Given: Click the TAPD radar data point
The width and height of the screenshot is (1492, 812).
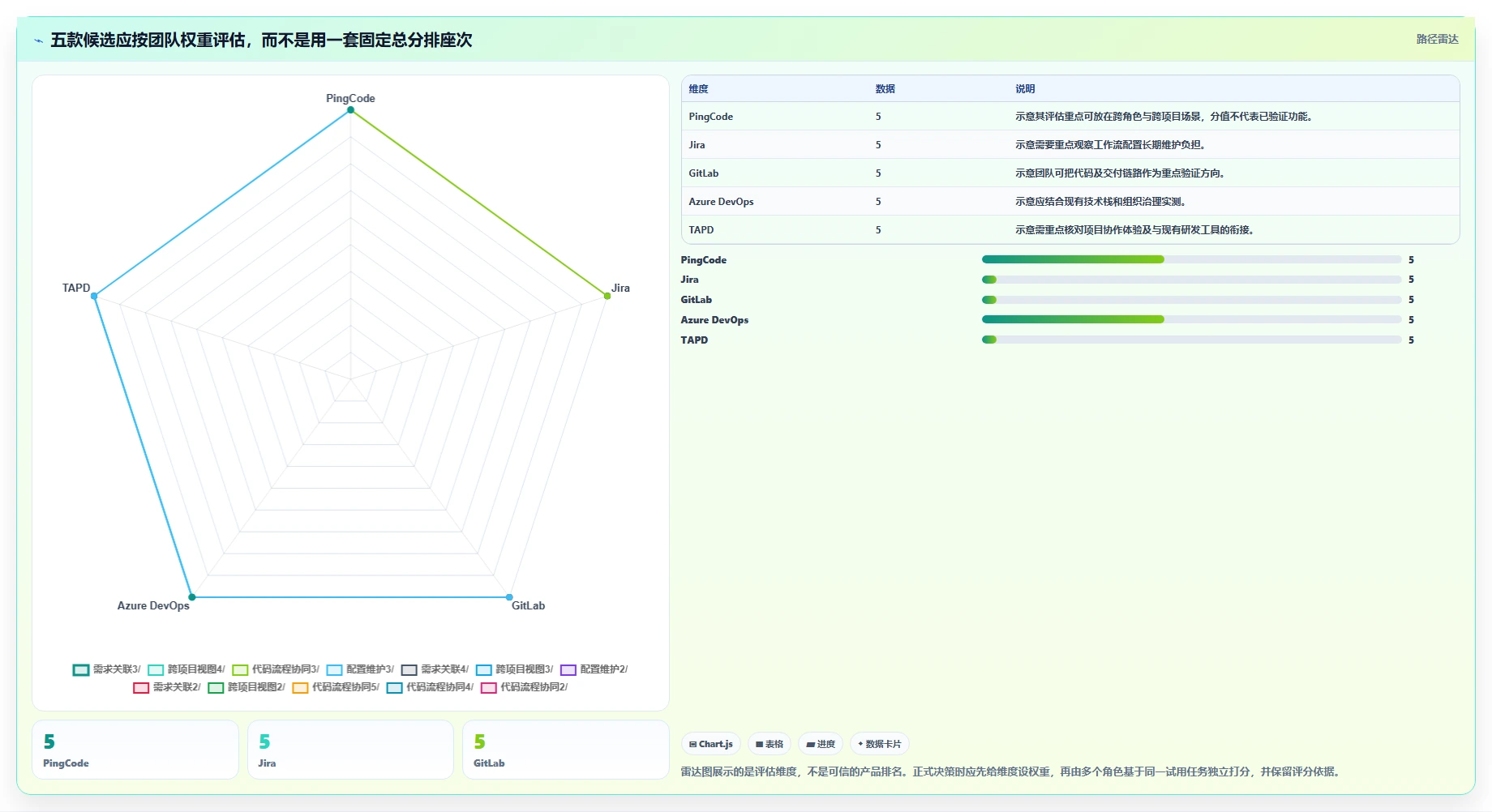Looking at the screenshot, I should pyautogui.click(x=94, y=296).
